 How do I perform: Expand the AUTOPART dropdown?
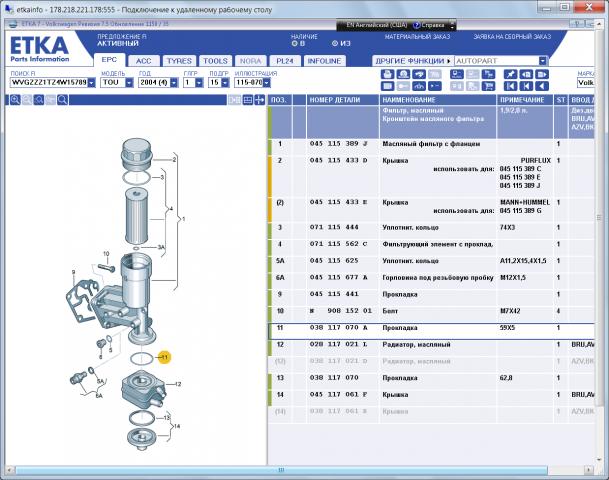click(x=543, y=61)
